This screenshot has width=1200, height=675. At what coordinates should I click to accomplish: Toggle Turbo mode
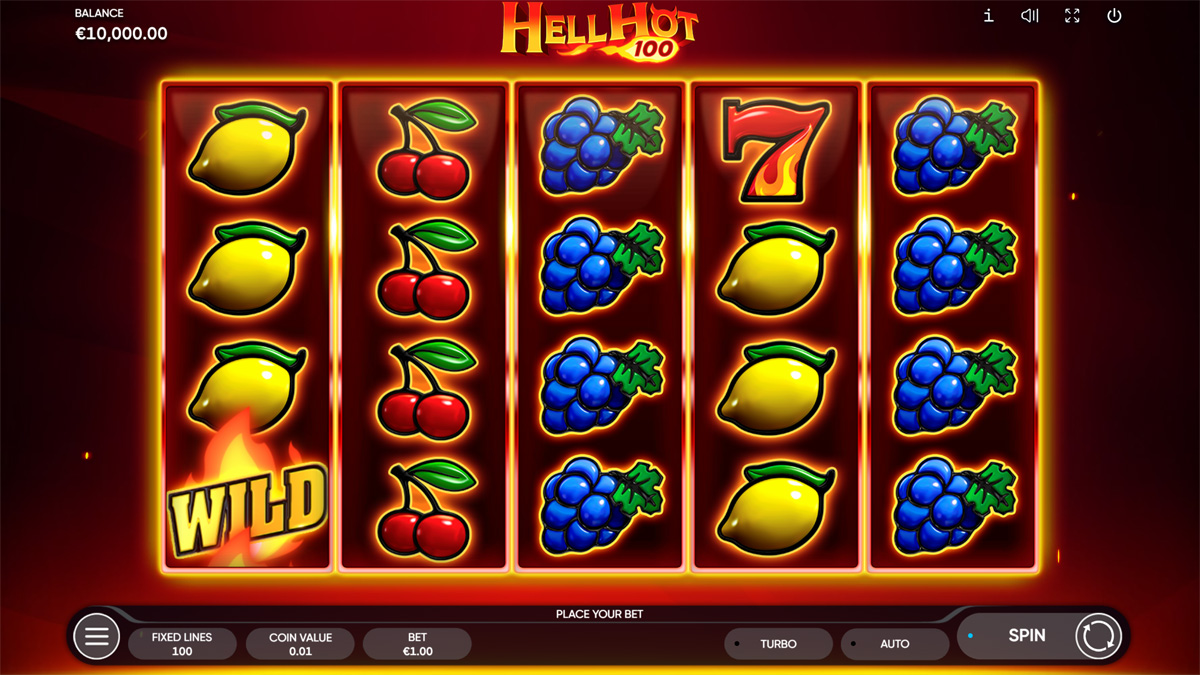coord(778,644)
